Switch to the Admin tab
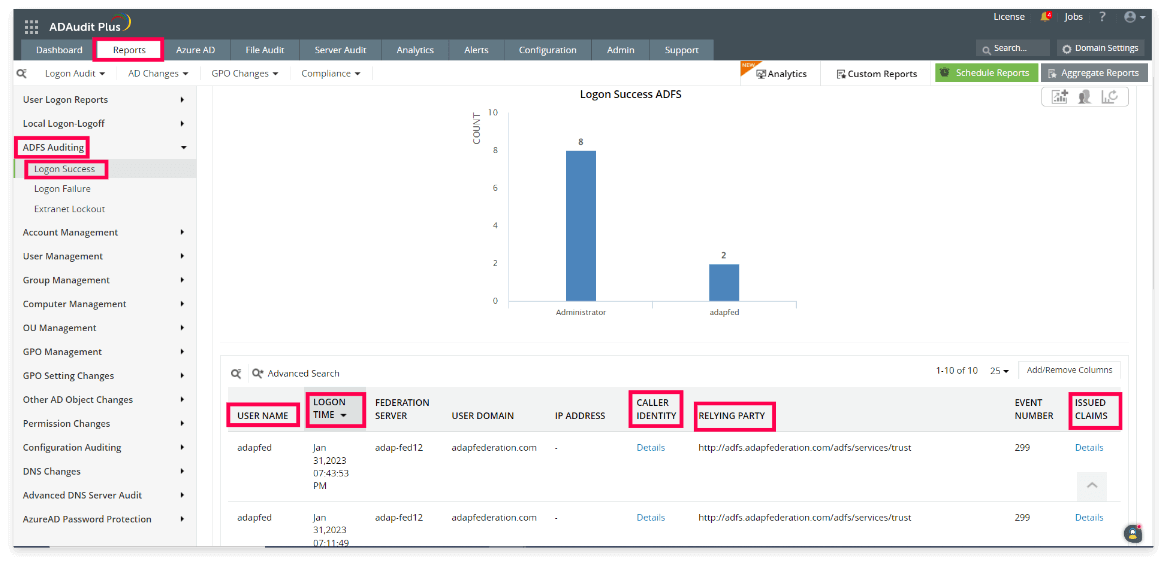The image size is (1168, 566). 620,50
